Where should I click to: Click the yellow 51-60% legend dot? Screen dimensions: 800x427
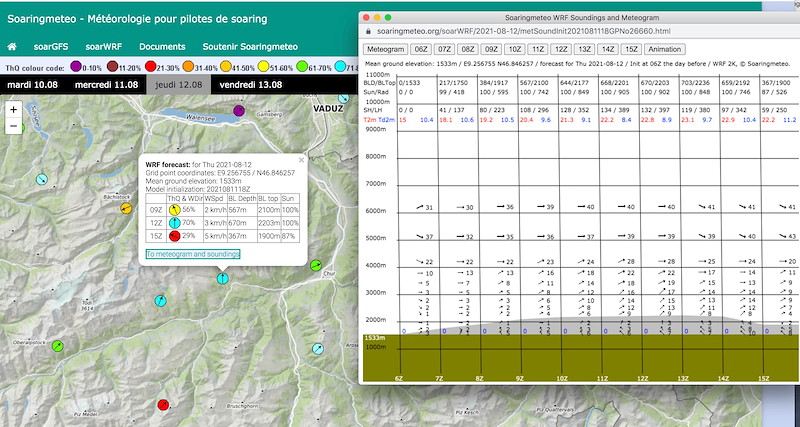pos(264,66)
